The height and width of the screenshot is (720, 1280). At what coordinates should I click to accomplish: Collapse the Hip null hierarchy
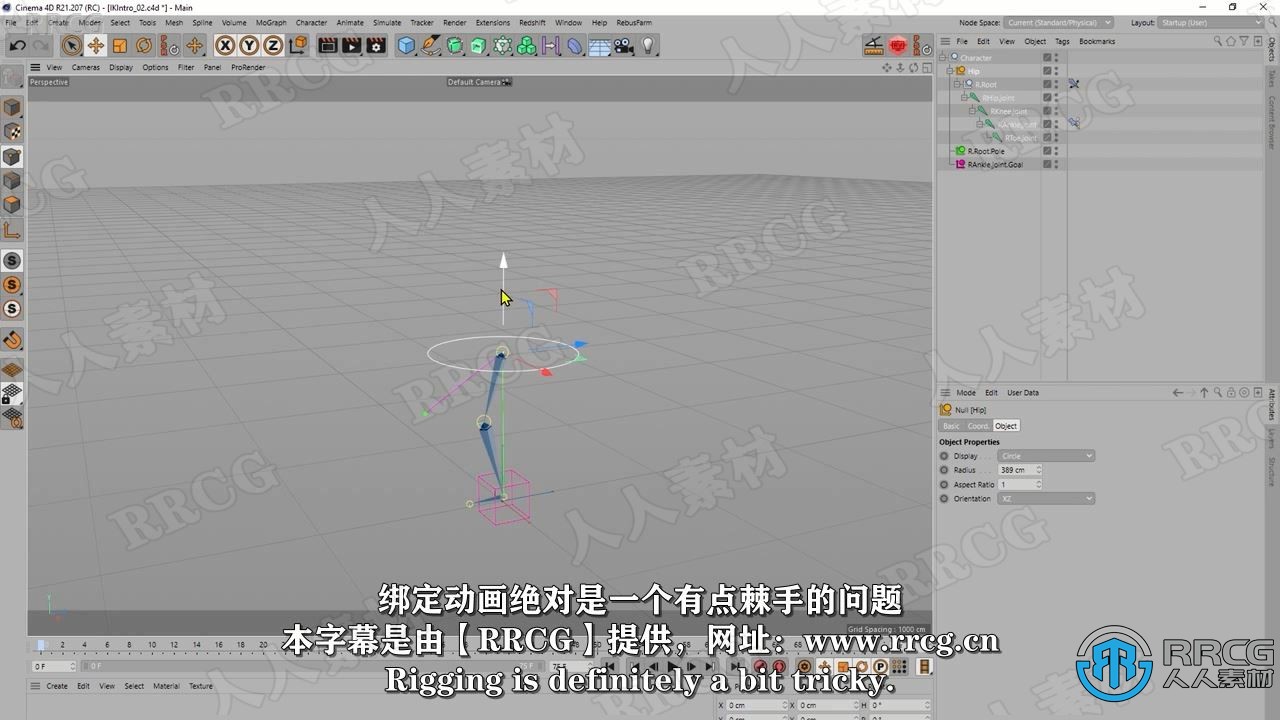pos(951,71)
